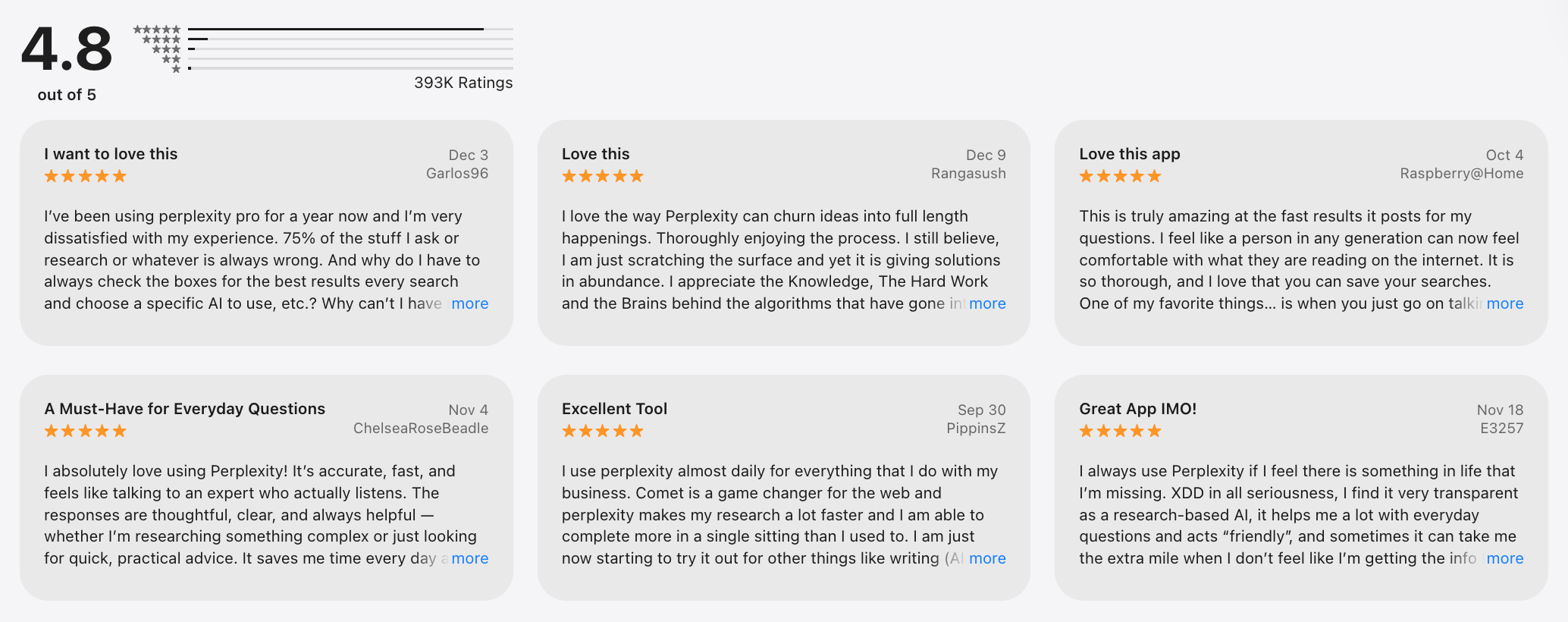The width and height of the screenshot is (1568, 622).
Task: Click reviewer name Garlos96
Action: (456, 173)
